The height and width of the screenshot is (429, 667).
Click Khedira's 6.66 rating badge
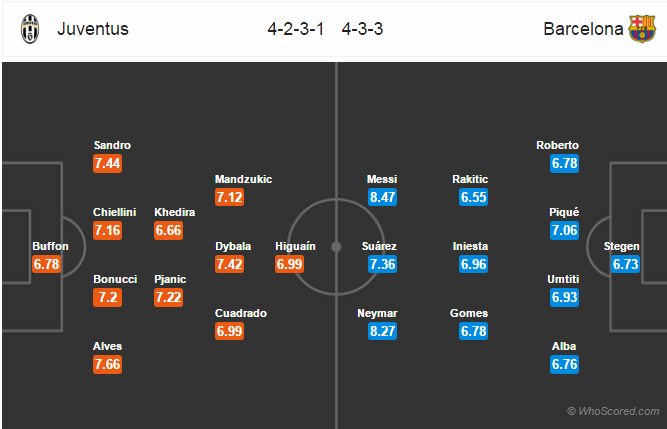pyautogui.click(x=168, y=230)
